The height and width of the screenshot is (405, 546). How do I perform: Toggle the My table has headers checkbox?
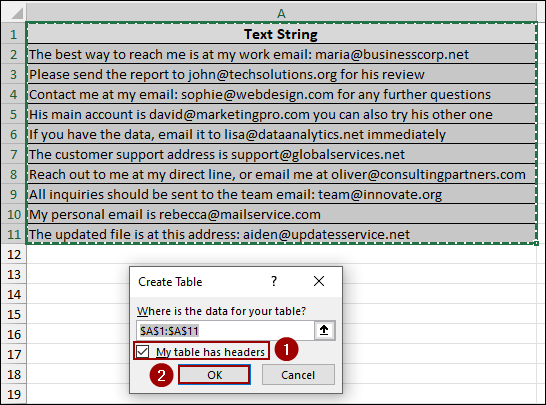(143, 351)
